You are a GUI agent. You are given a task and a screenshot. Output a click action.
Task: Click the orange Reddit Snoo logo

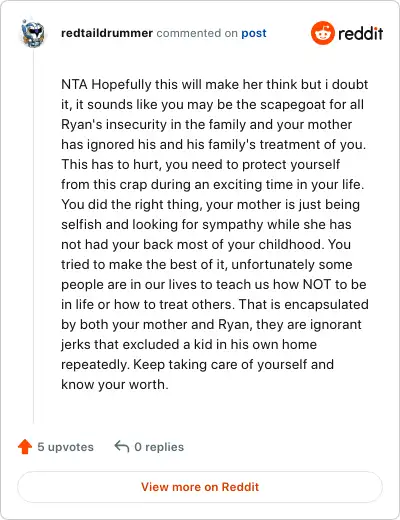tap(322, 33)
